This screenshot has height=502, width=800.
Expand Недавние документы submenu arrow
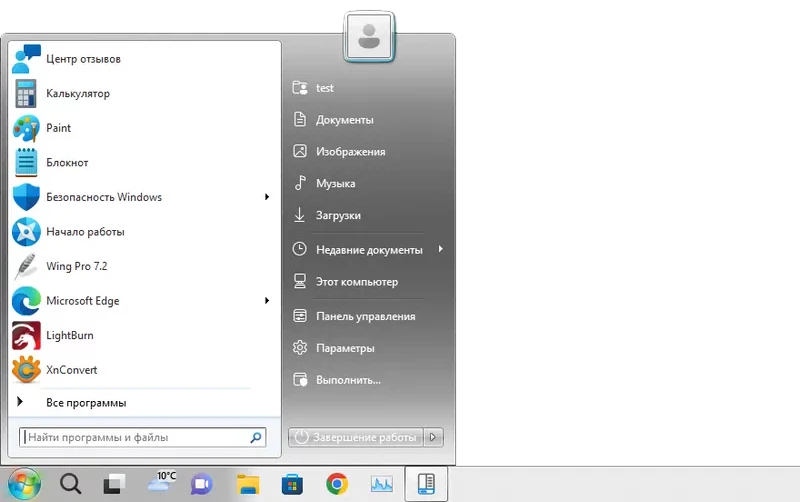440,249
